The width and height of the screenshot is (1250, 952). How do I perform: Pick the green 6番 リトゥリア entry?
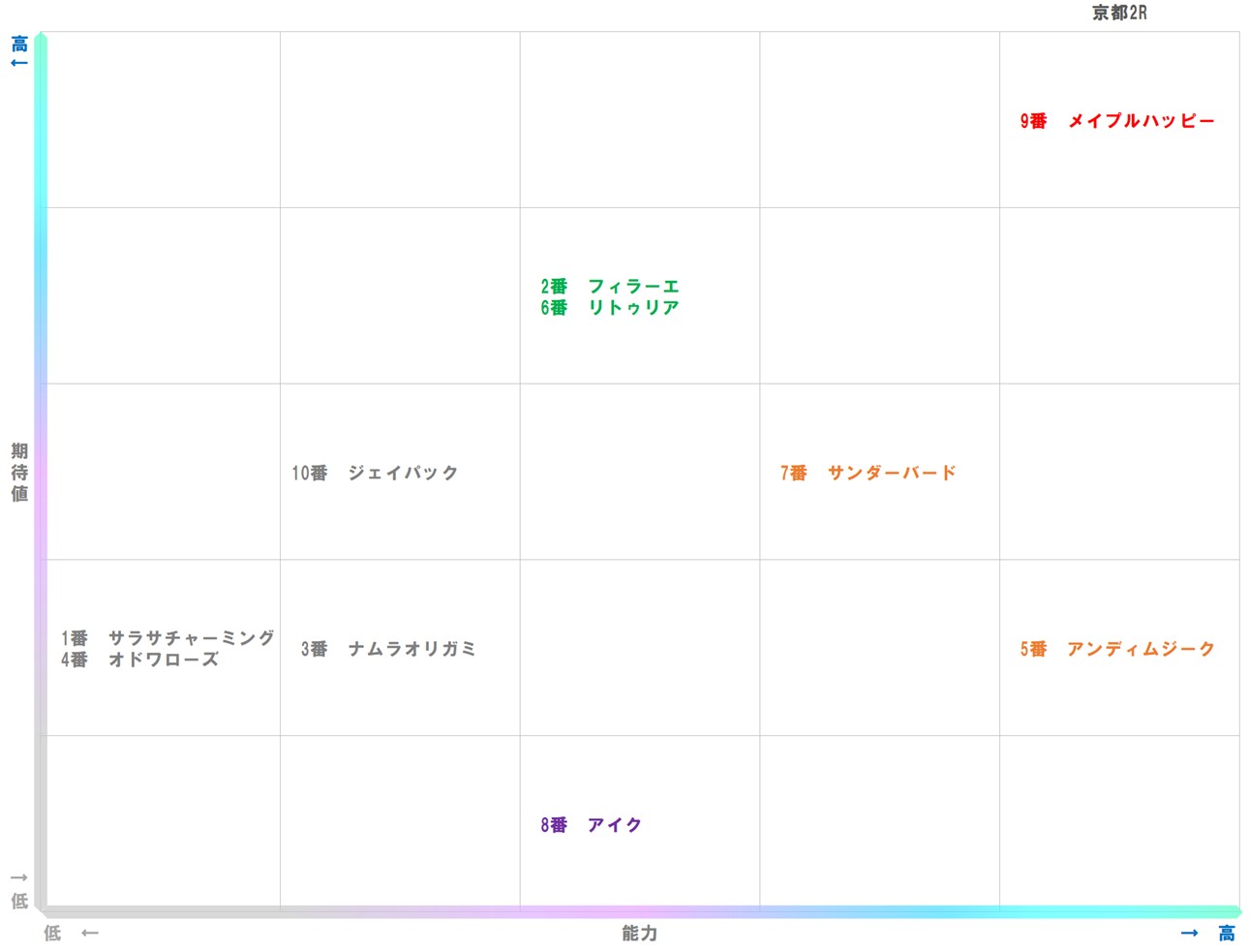(x=610, y=308)
